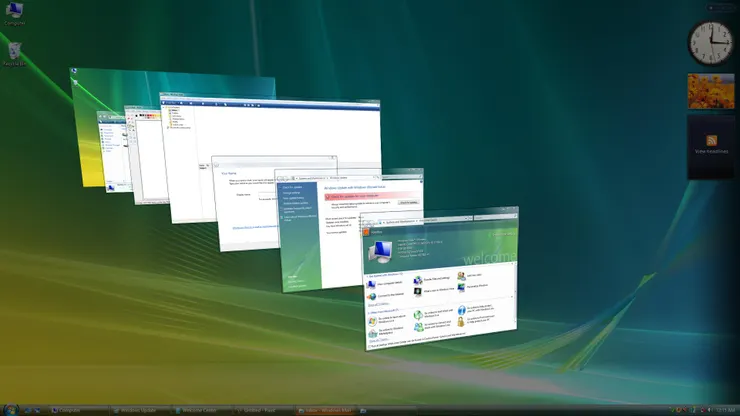Click View update history in Windows Update sidebar

coord(294,198)
